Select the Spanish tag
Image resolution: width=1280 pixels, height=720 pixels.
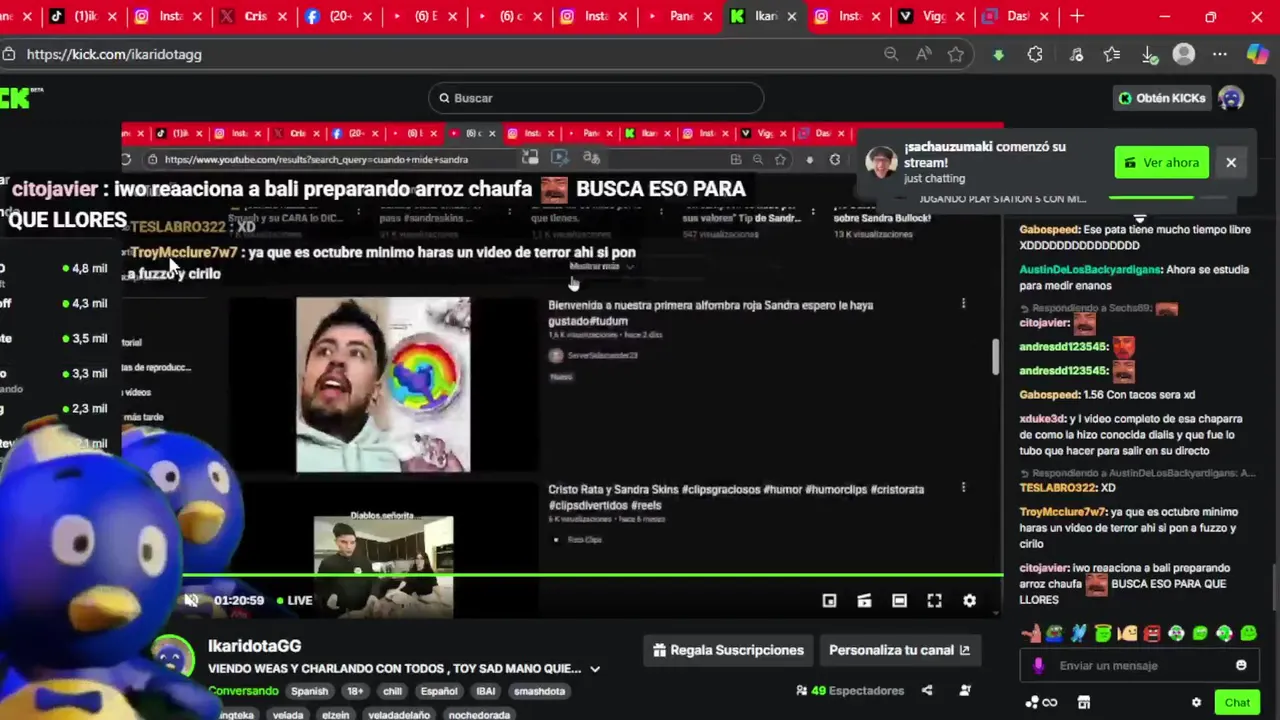point(309,691)
